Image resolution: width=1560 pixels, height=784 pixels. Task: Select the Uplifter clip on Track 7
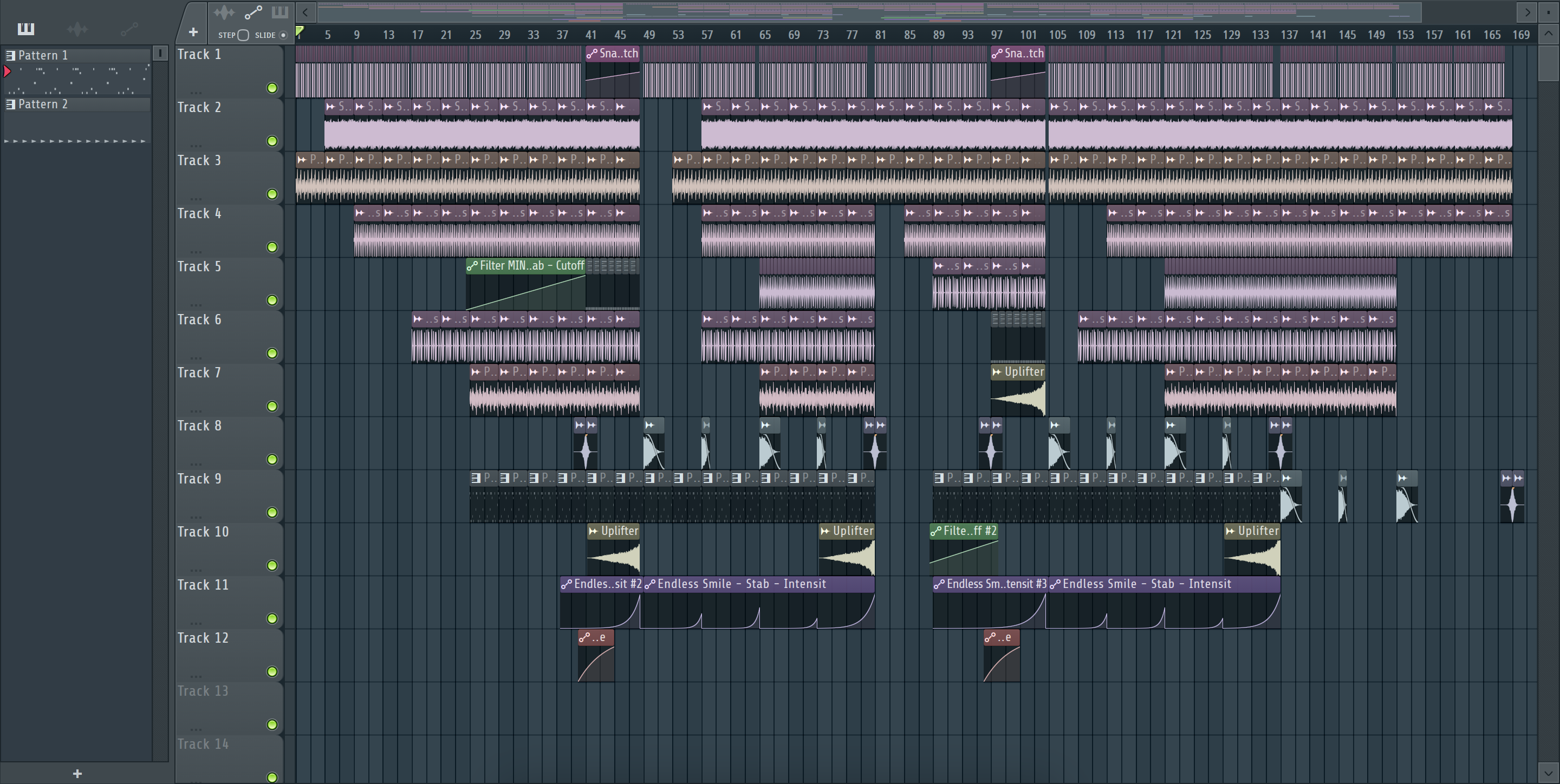pos(1018,390)
